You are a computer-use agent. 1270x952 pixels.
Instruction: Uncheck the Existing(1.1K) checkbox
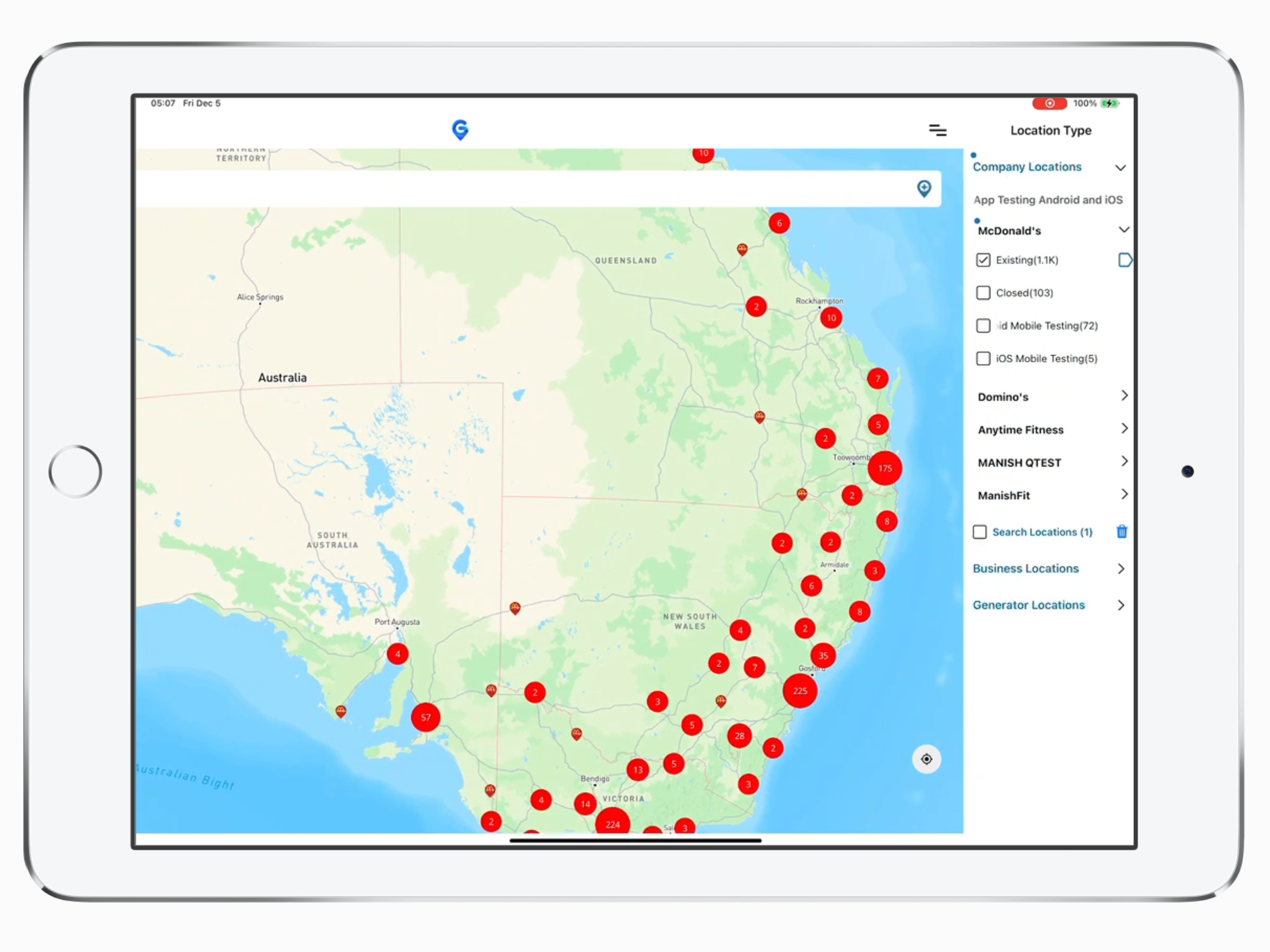[983, 260]
